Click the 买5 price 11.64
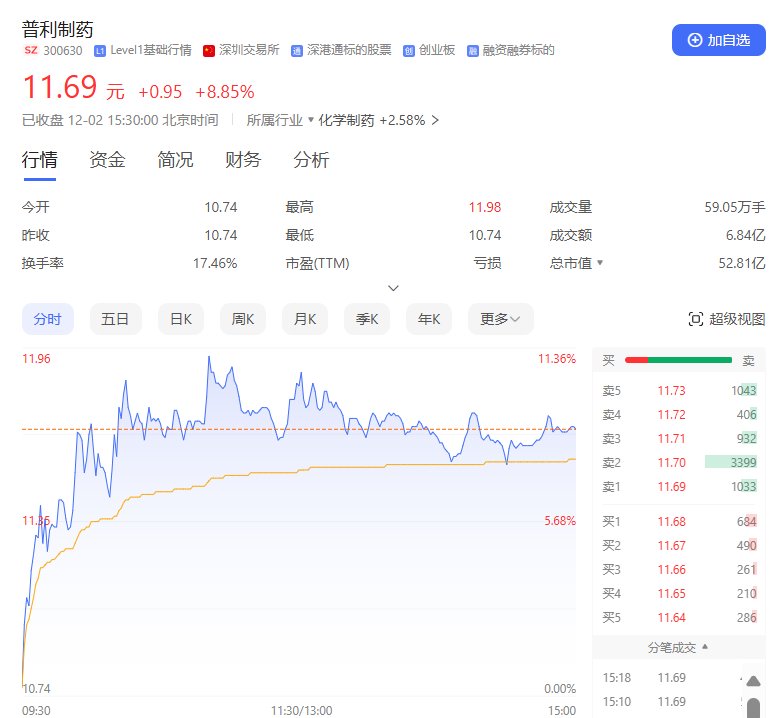 coord(671,617)
